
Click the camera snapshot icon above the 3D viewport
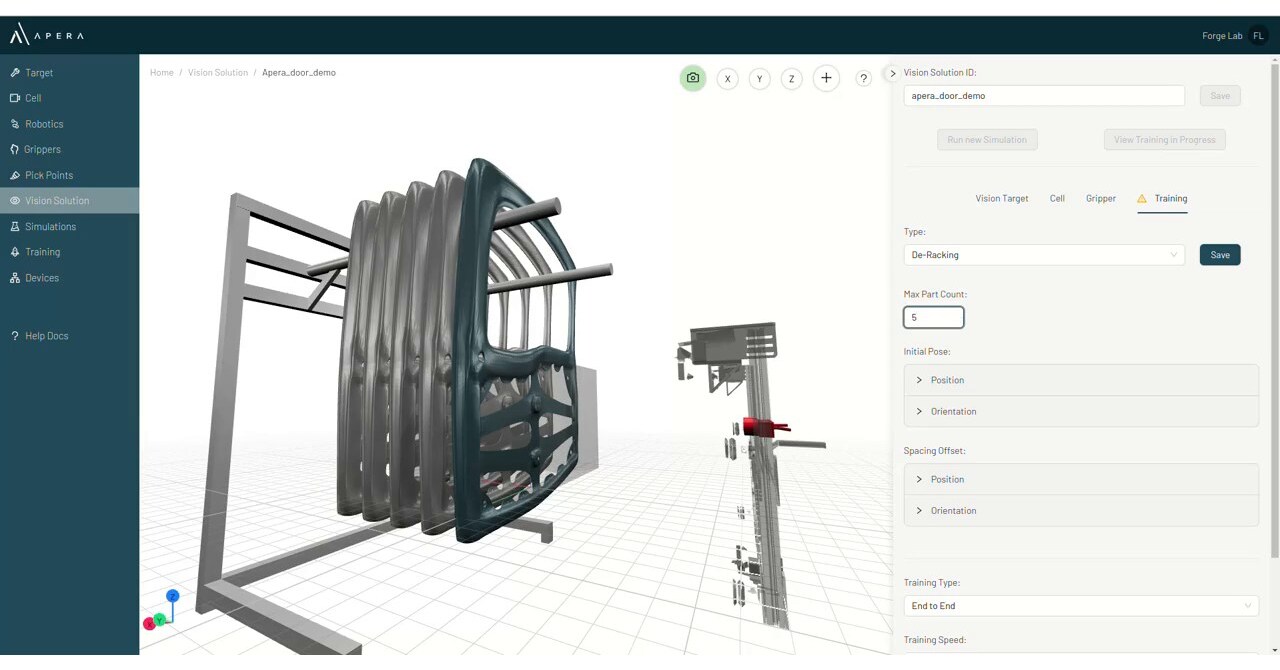(x=693, y=77)
